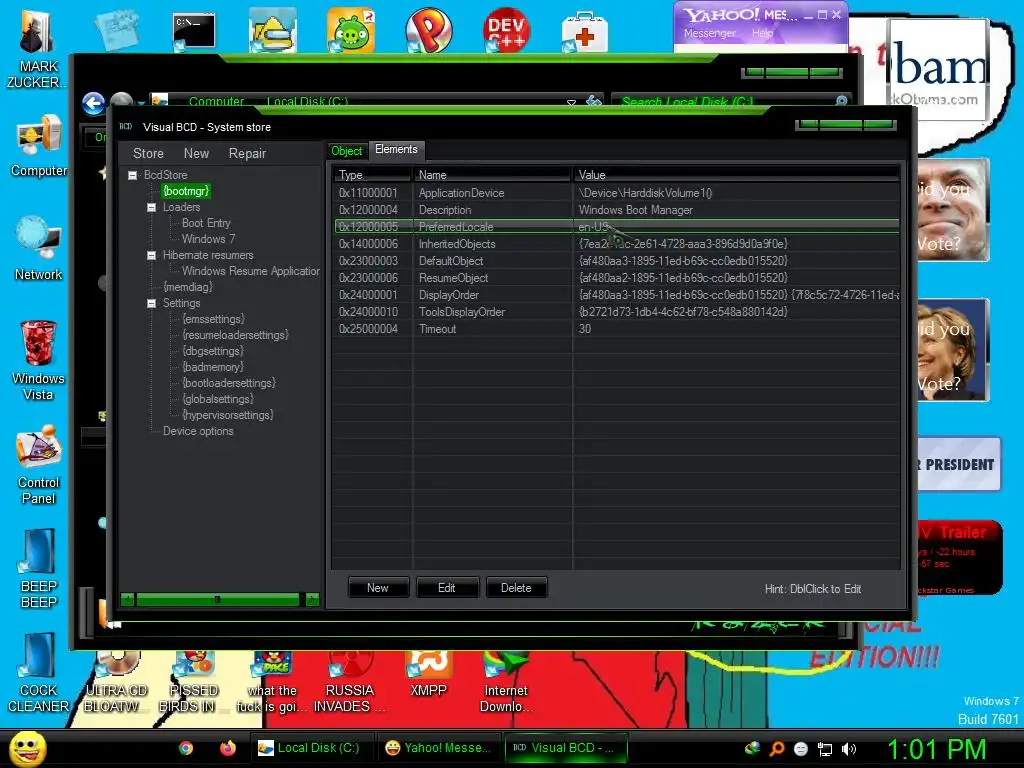Open the MARK ZUCKER desktop icon
Image resolution: width=1024 pixels, height=768 pixels.
click(x=36, y=49)
